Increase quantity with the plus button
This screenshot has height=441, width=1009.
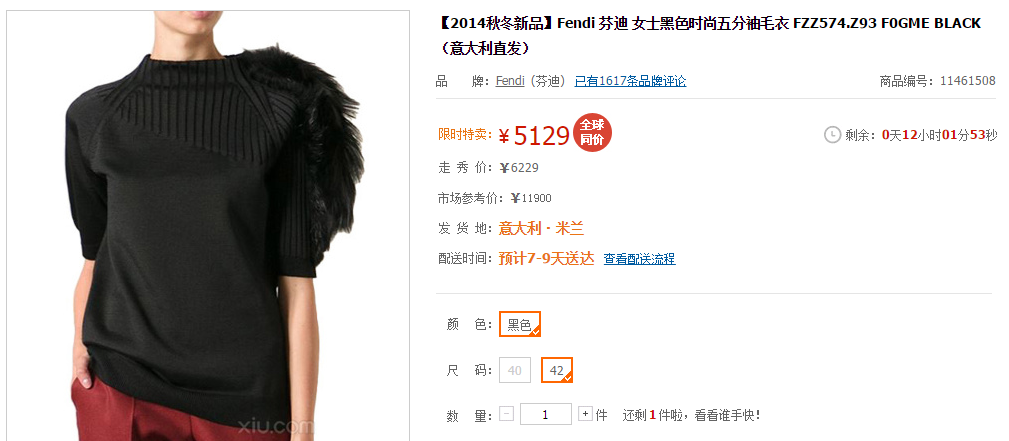(x=585, y=414)
